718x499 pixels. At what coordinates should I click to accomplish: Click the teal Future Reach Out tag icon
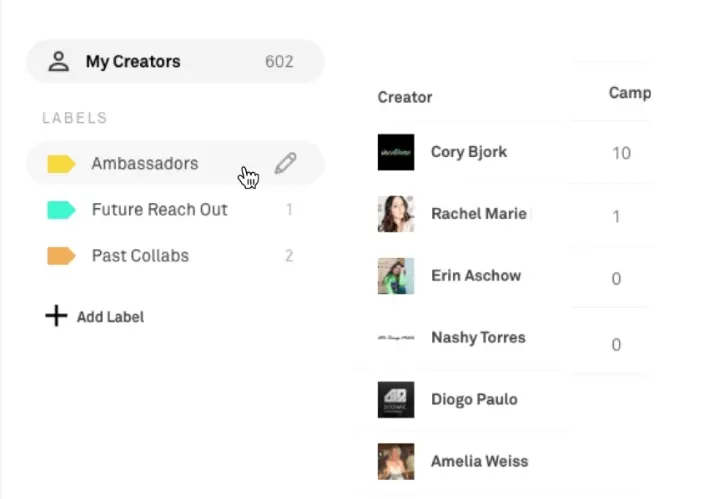(61, 210)
